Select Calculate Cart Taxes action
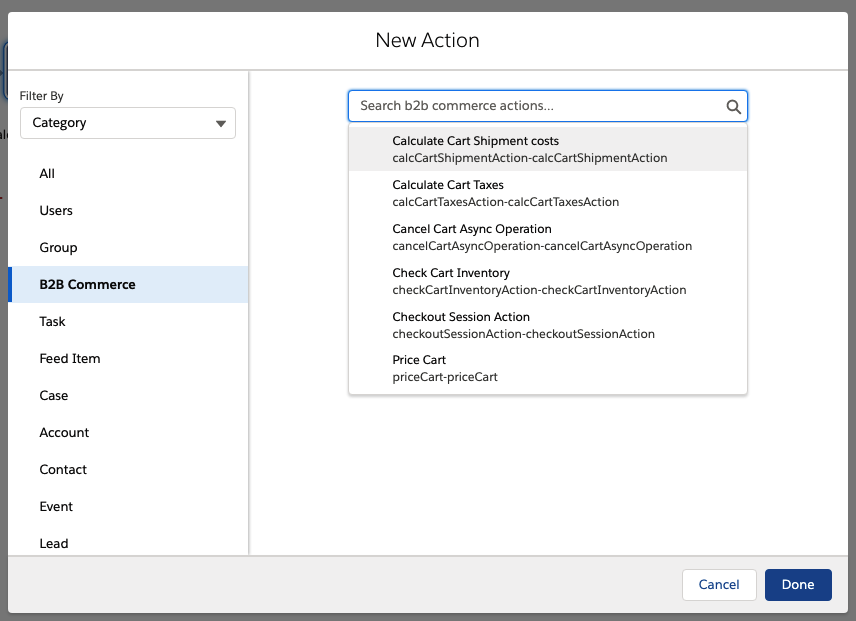856x621 pixels. coord(548,193)
